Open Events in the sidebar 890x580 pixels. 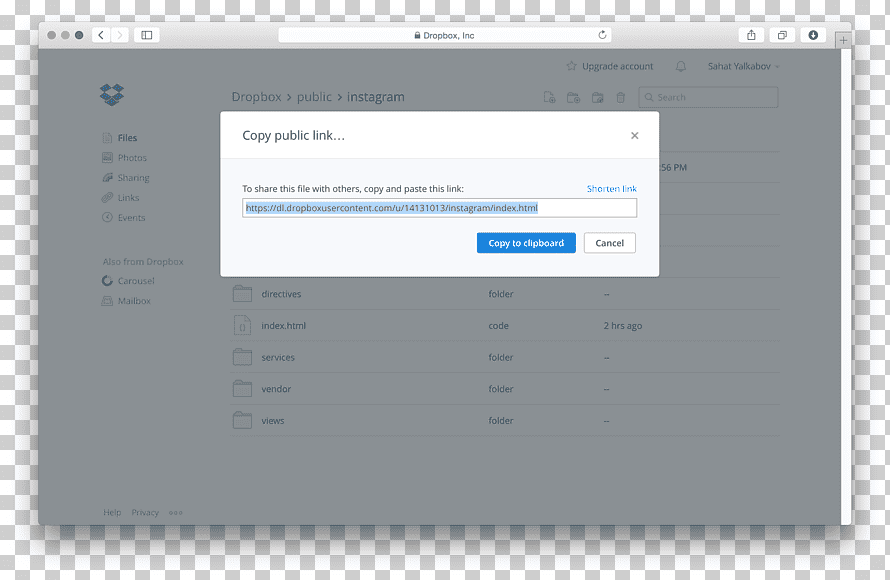tap(131, 217)
